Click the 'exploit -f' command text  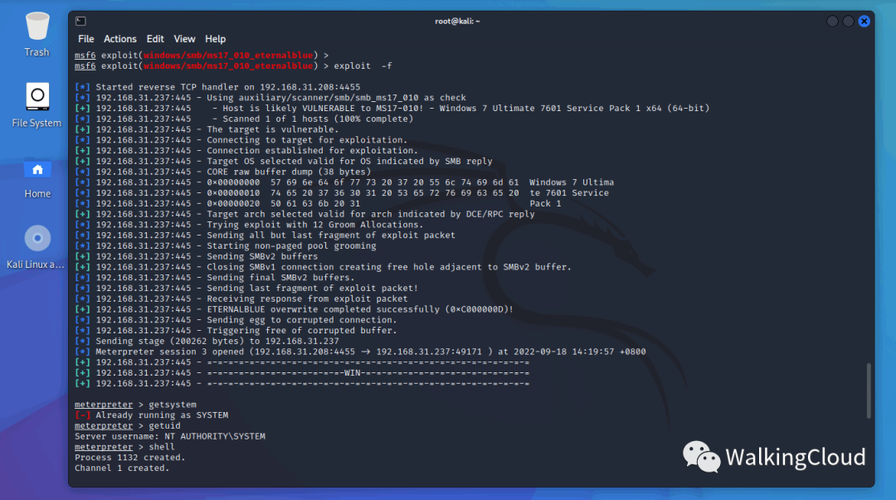(363, 66)
